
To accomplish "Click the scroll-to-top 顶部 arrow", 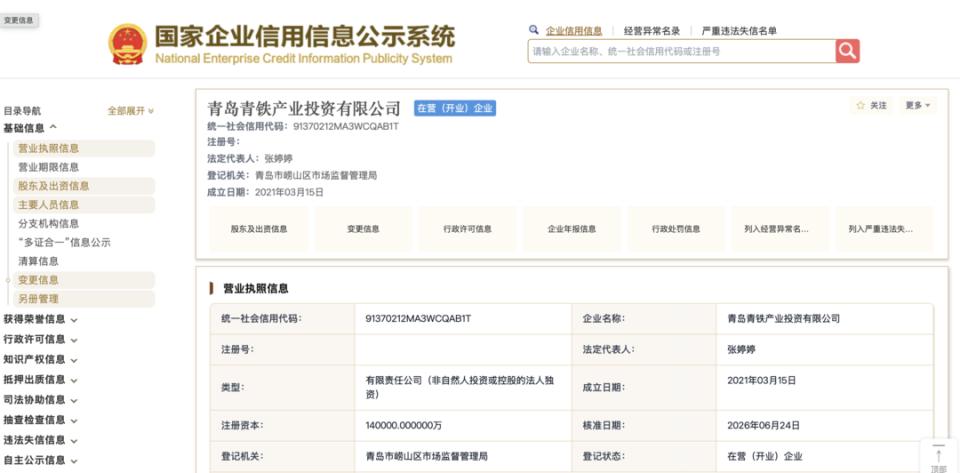I will tap(939, 456).
